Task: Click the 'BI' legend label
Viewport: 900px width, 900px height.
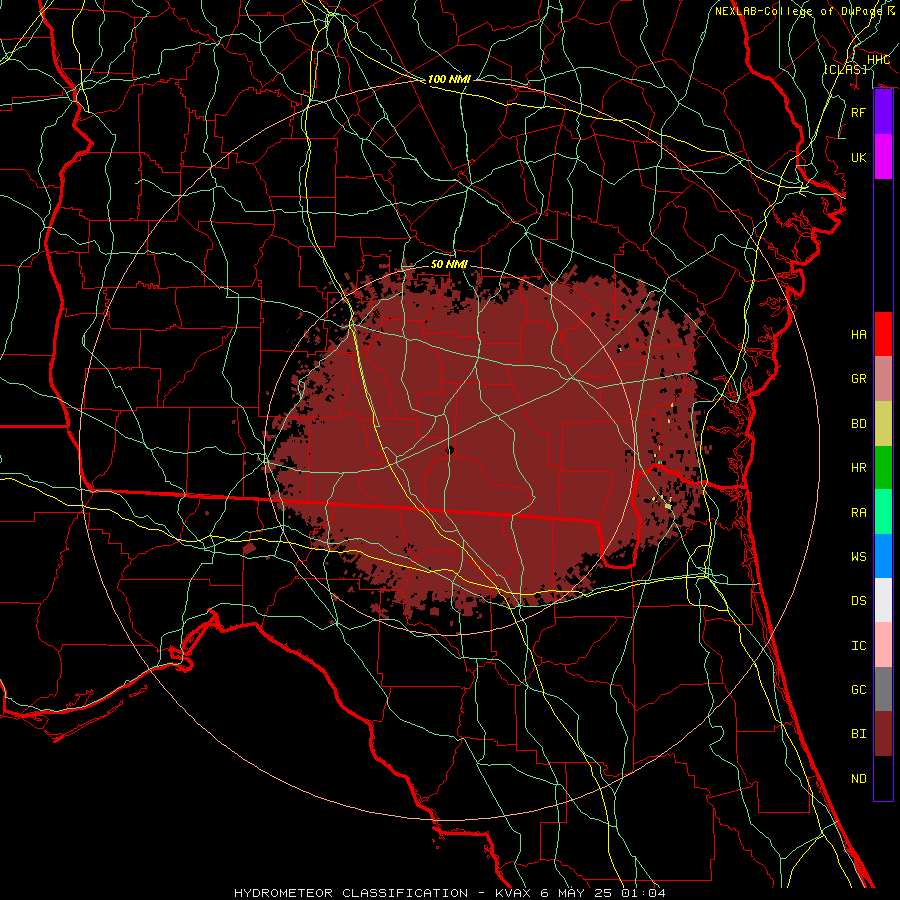Action: pos(859,734)
